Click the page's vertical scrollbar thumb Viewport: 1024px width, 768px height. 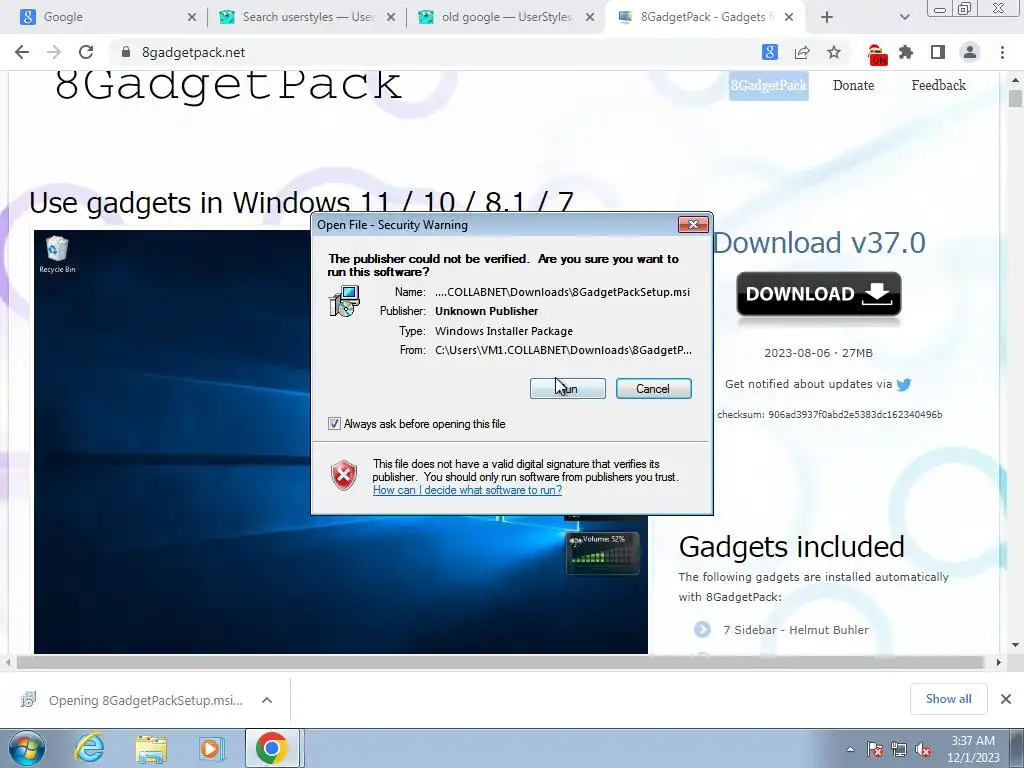[1015, 99]
